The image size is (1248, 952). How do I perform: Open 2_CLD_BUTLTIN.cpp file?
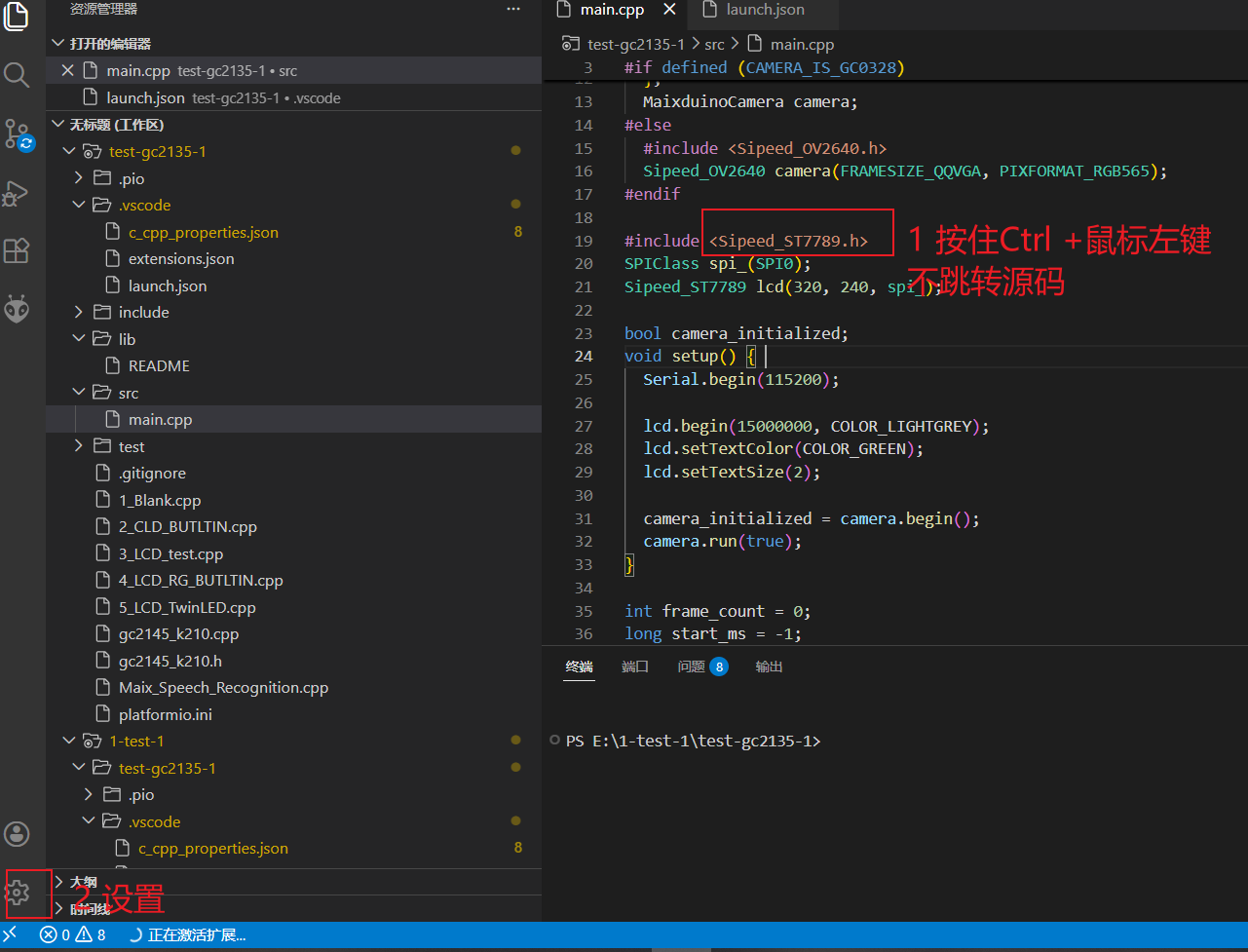point(293,527)
